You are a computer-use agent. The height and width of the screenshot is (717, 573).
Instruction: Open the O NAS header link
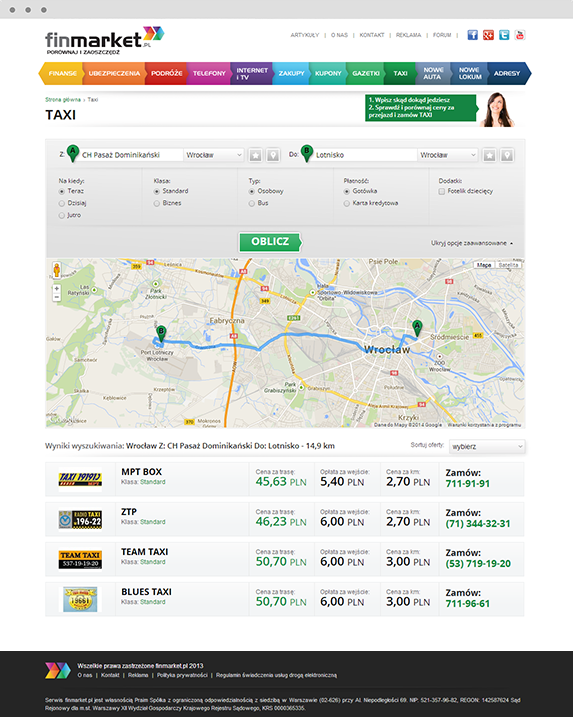(x=339, y=35)
